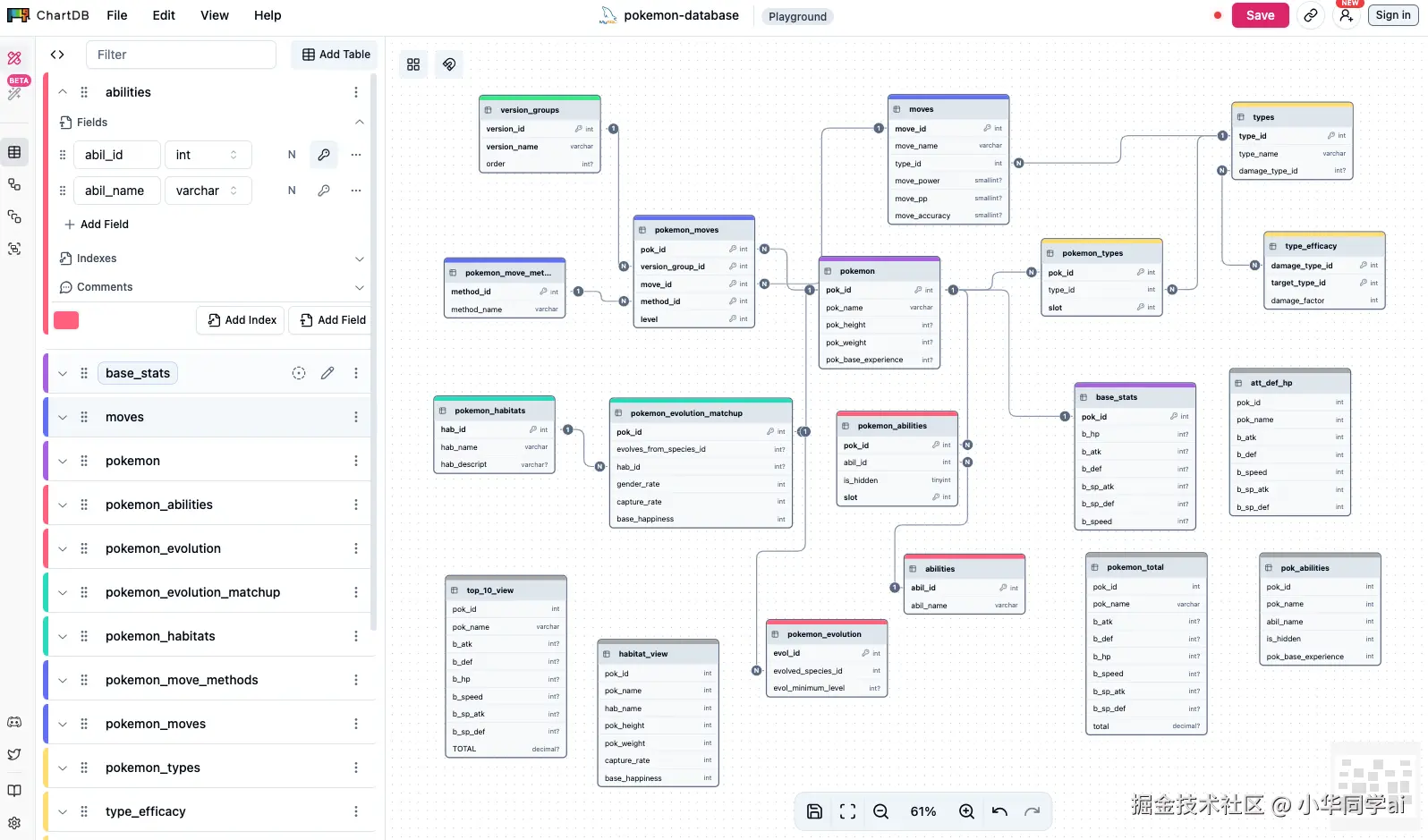
Task: Click Add Field link under fields list
Action: 97,225
